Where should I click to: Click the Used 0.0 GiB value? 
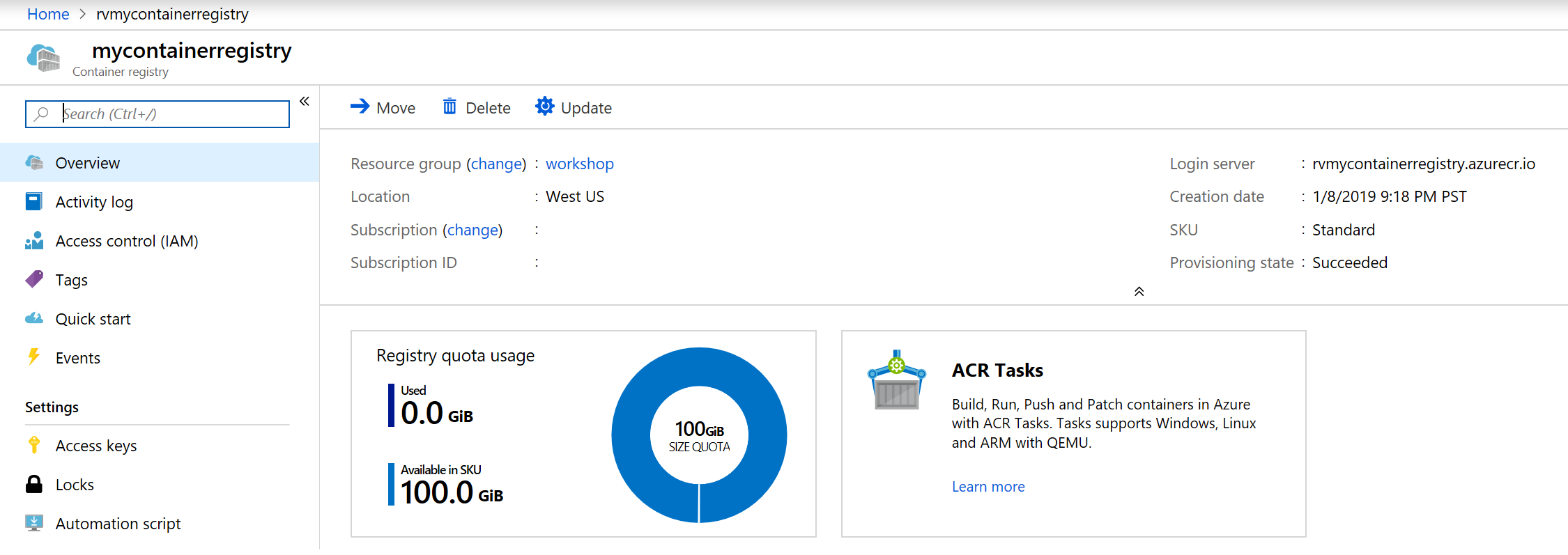tap(437, 413)
